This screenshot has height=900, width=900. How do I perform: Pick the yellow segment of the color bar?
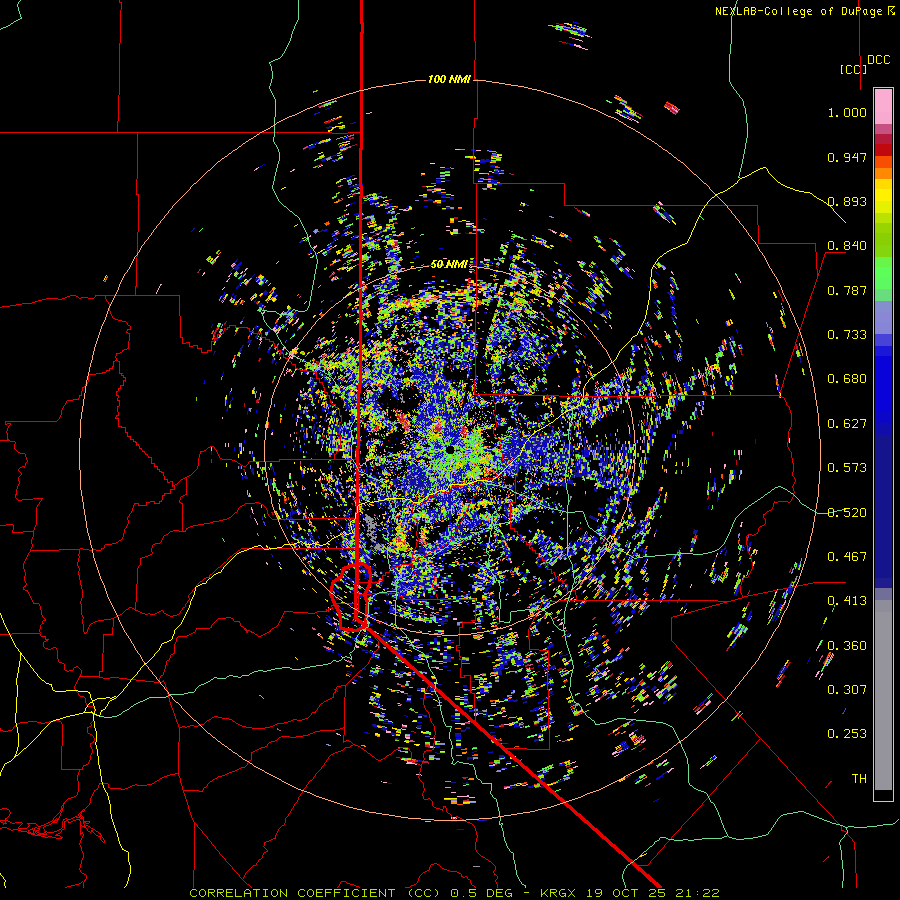click(883, 196)
